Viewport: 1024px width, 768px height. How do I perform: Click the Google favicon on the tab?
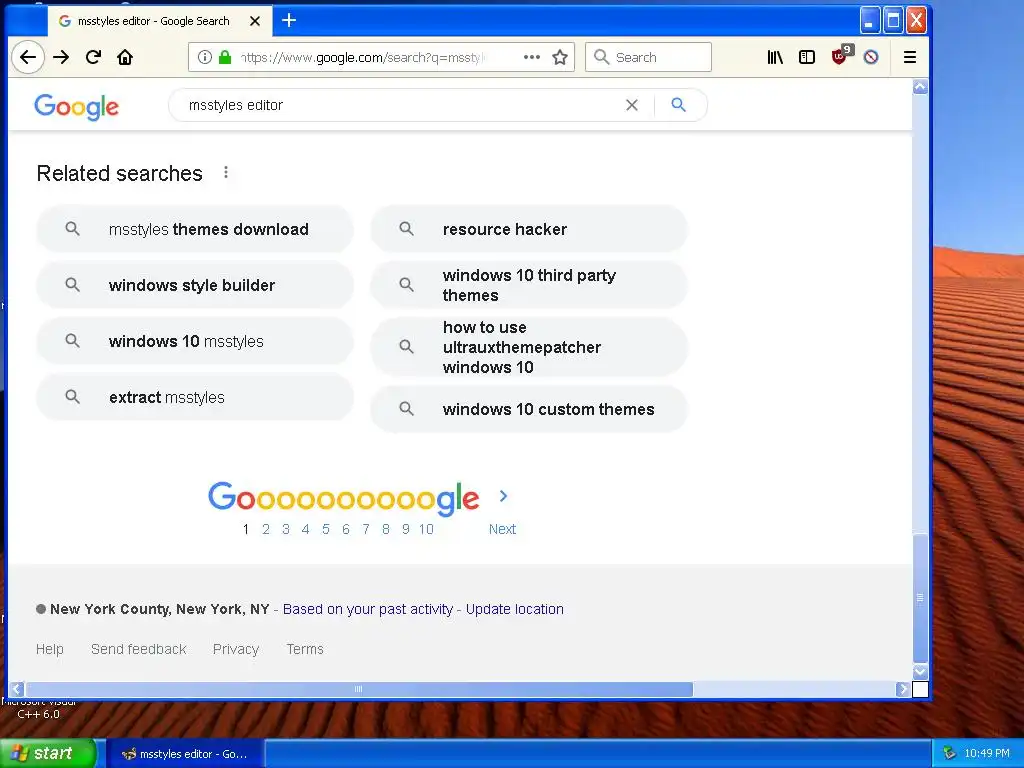65,21
